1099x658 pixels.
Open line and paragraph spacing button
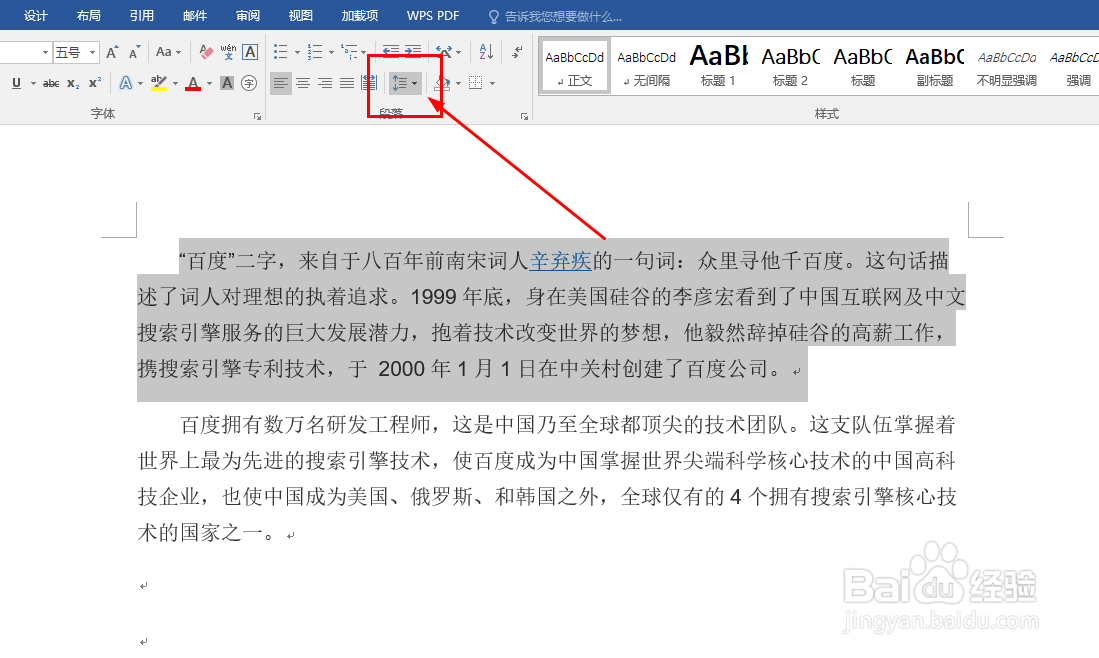pos(405,83)
